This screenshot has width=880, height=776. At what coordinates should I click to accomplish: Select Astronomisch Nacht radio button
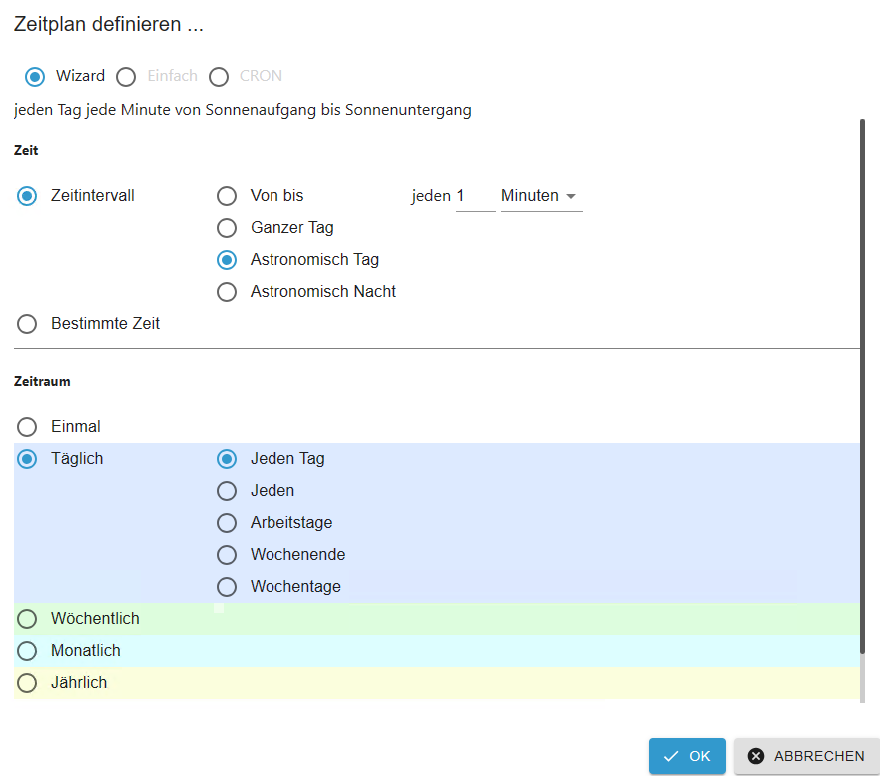[x=228, y=292]
